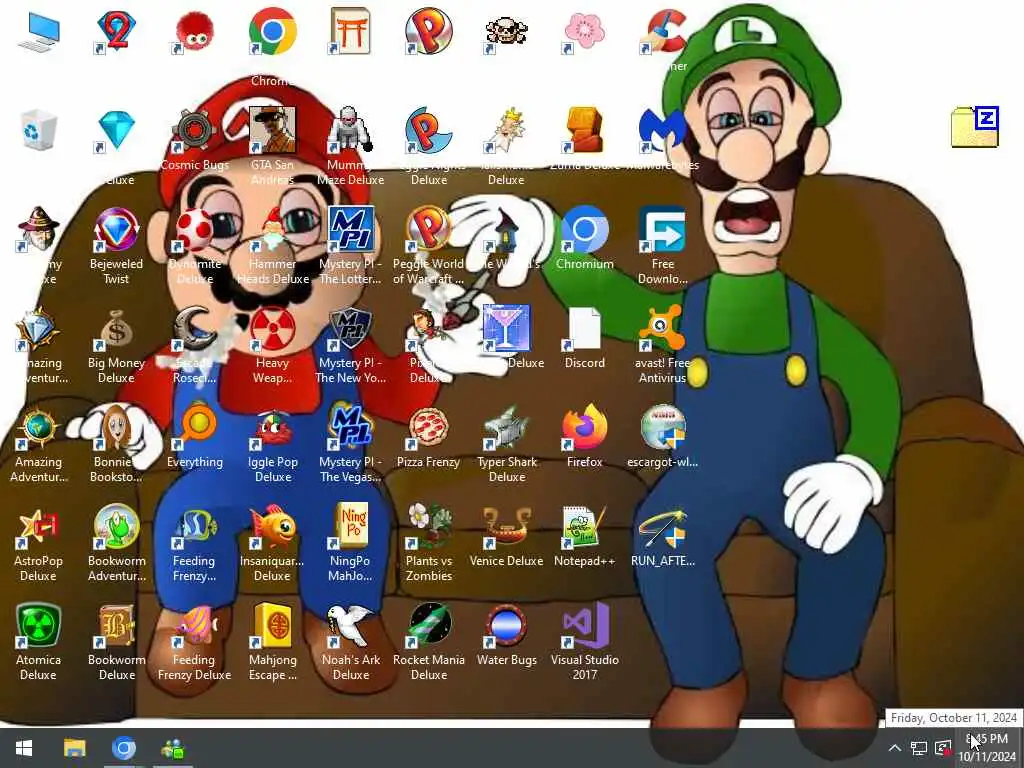
Task: Select the Malwarebytes desktop shortcut
Action: 662,131
